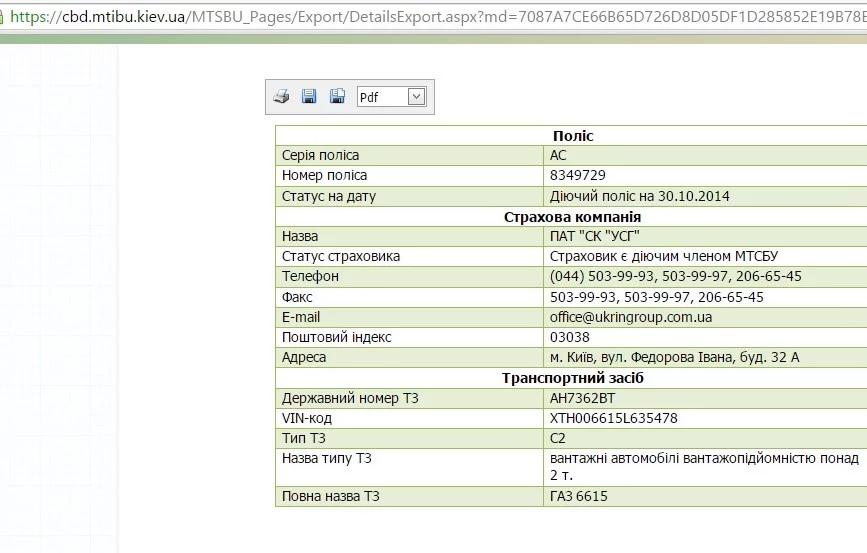Click the 'Номер поліса' label

[324, 175]
